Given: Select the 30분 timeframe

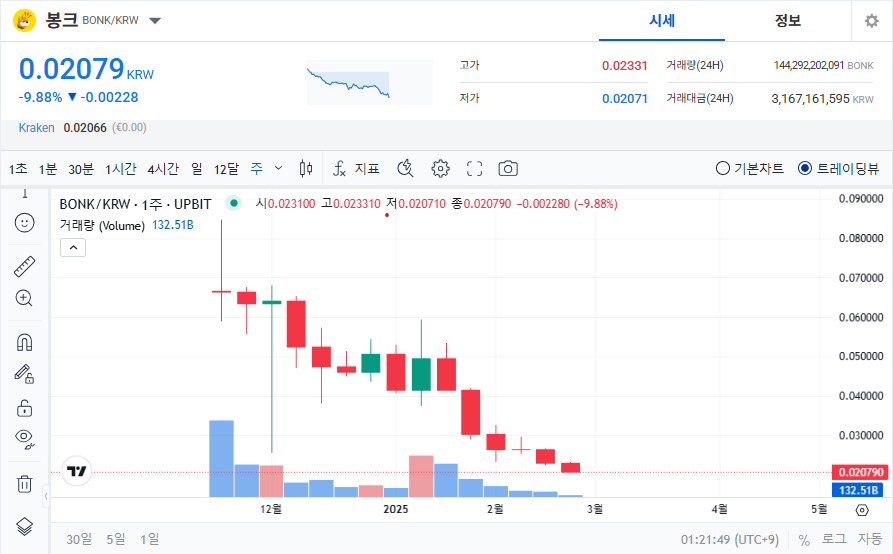Looking at the screenshot, I should click(81, 169).
